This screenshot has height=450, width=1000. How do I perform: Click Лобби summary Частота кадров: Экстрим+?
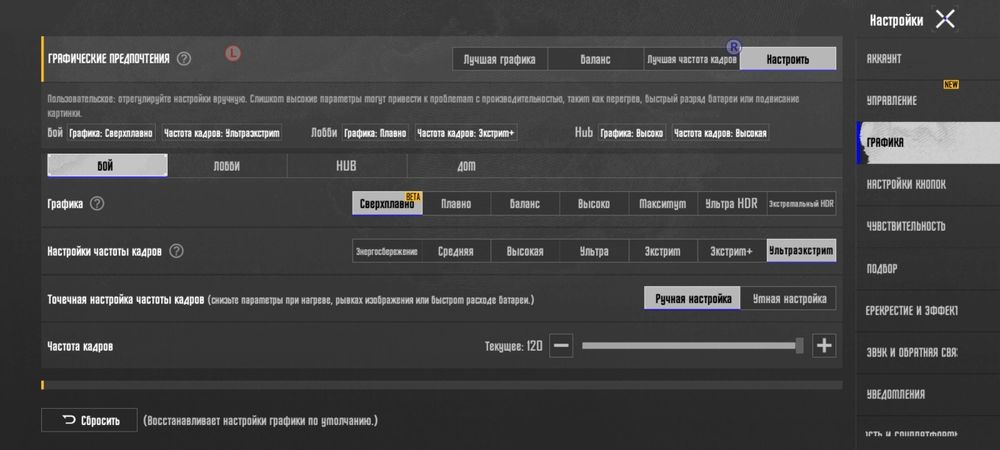coord(466,133)
